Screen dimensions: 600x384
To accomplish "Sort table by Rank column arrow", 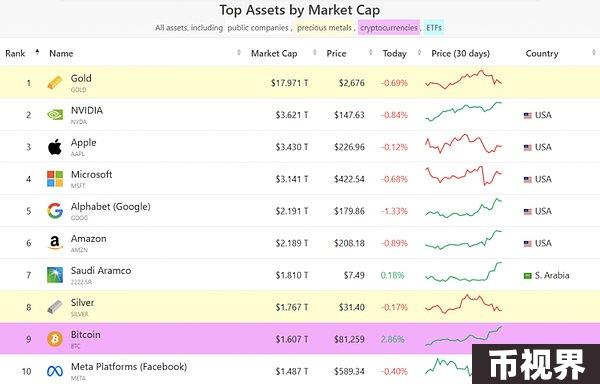I will [37, 52].
